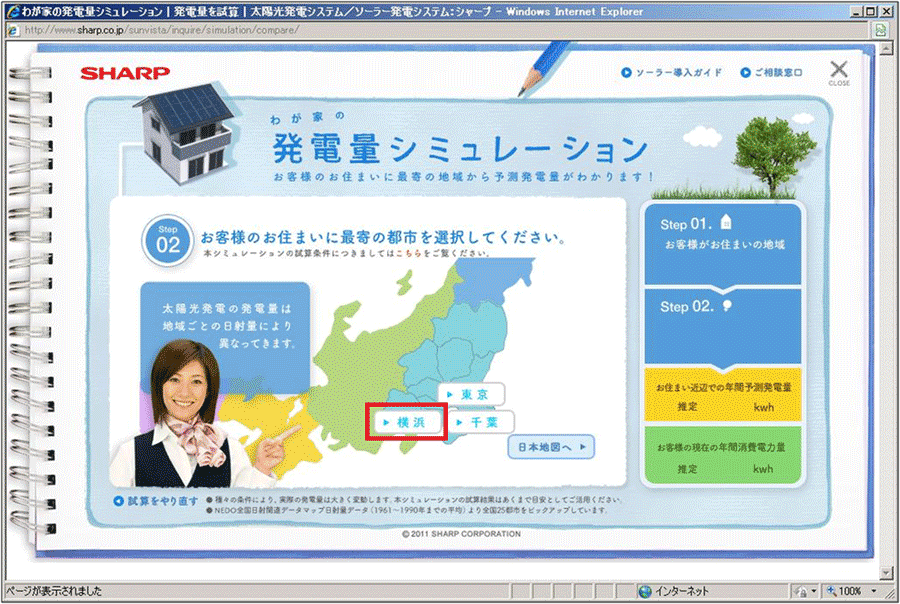Click the green 年間消費電力量 box

723,456
